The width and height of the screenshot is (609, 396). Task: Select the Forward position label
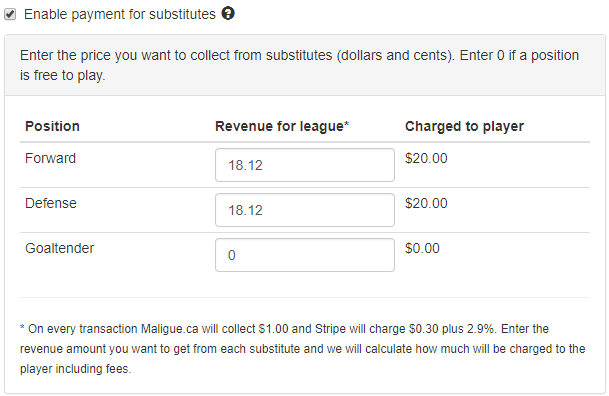(x=50, y=158)
